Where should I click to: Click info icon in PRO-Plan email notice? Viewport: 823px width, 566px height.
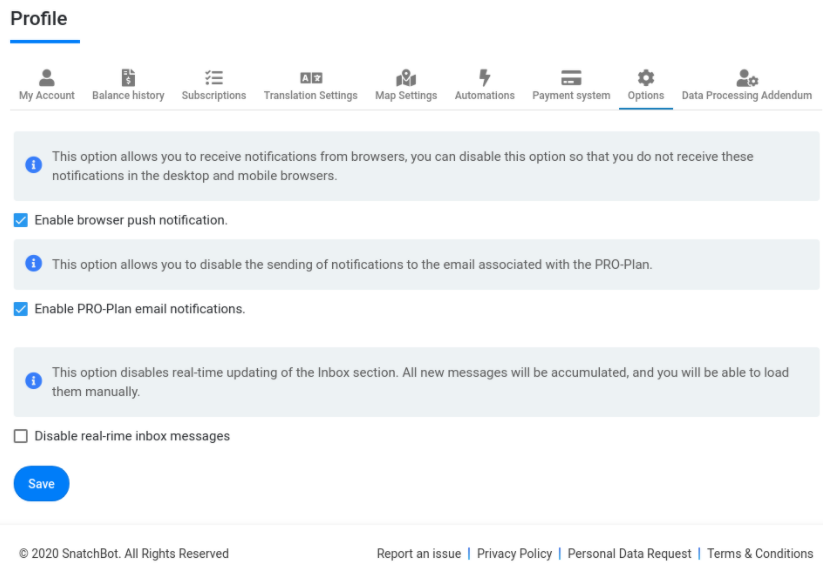[x=34, y=263]
